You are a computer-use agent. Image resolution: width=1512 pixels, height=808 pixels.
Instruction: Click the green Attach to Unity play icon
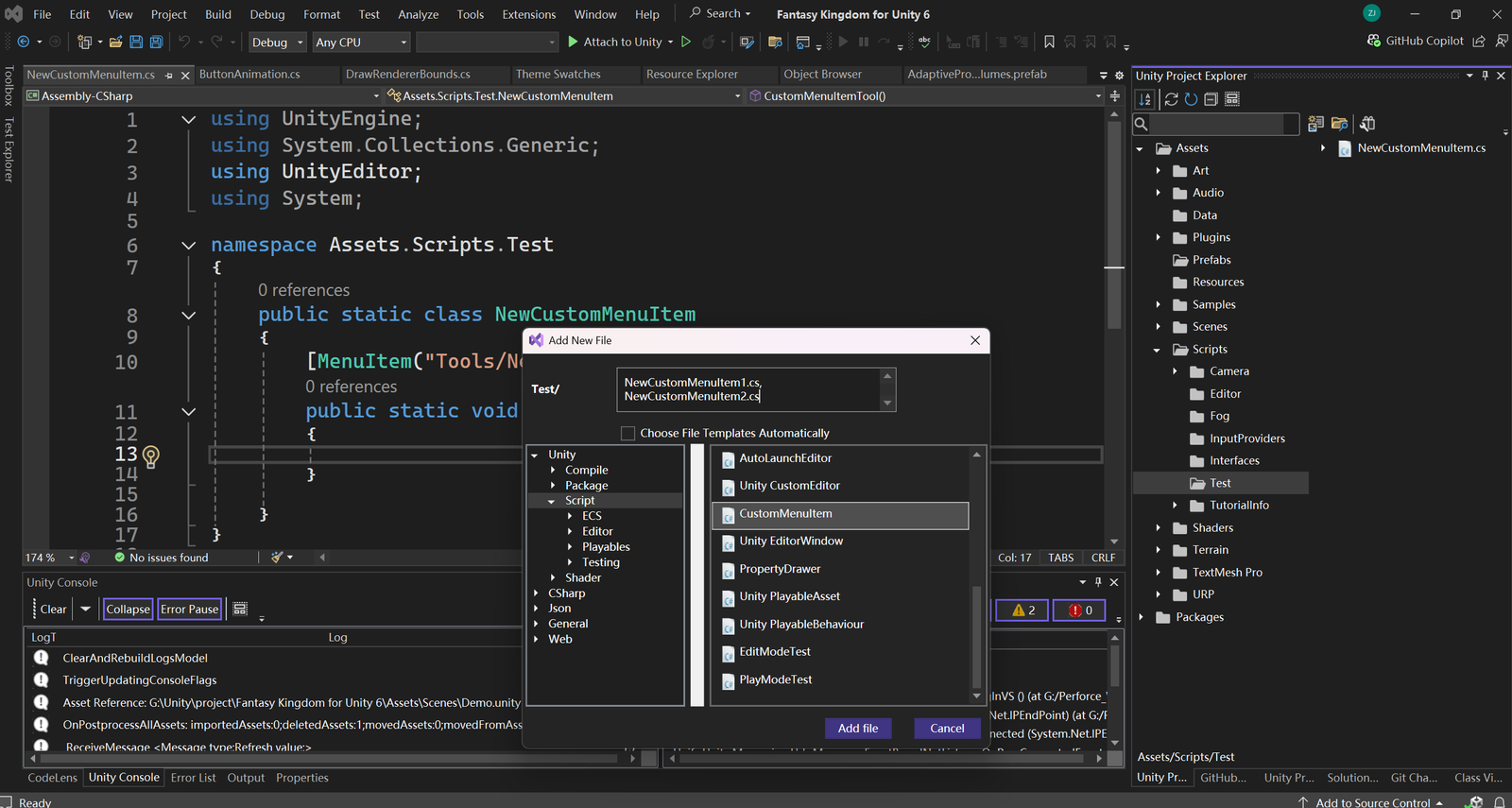click(573, 42)
